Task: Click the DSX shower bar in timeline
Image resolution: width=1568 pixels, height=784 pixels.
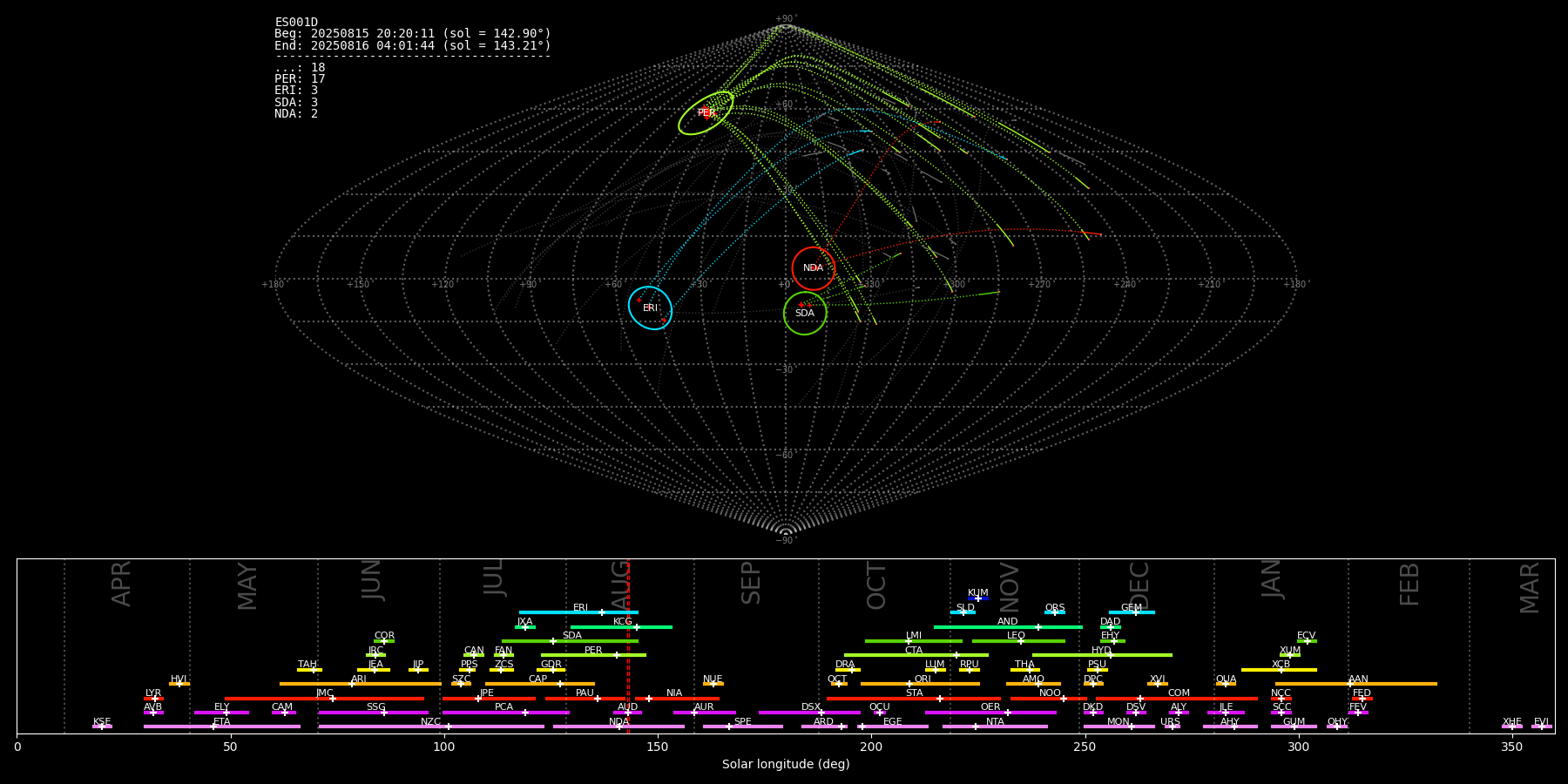Action: click(809, 713)
